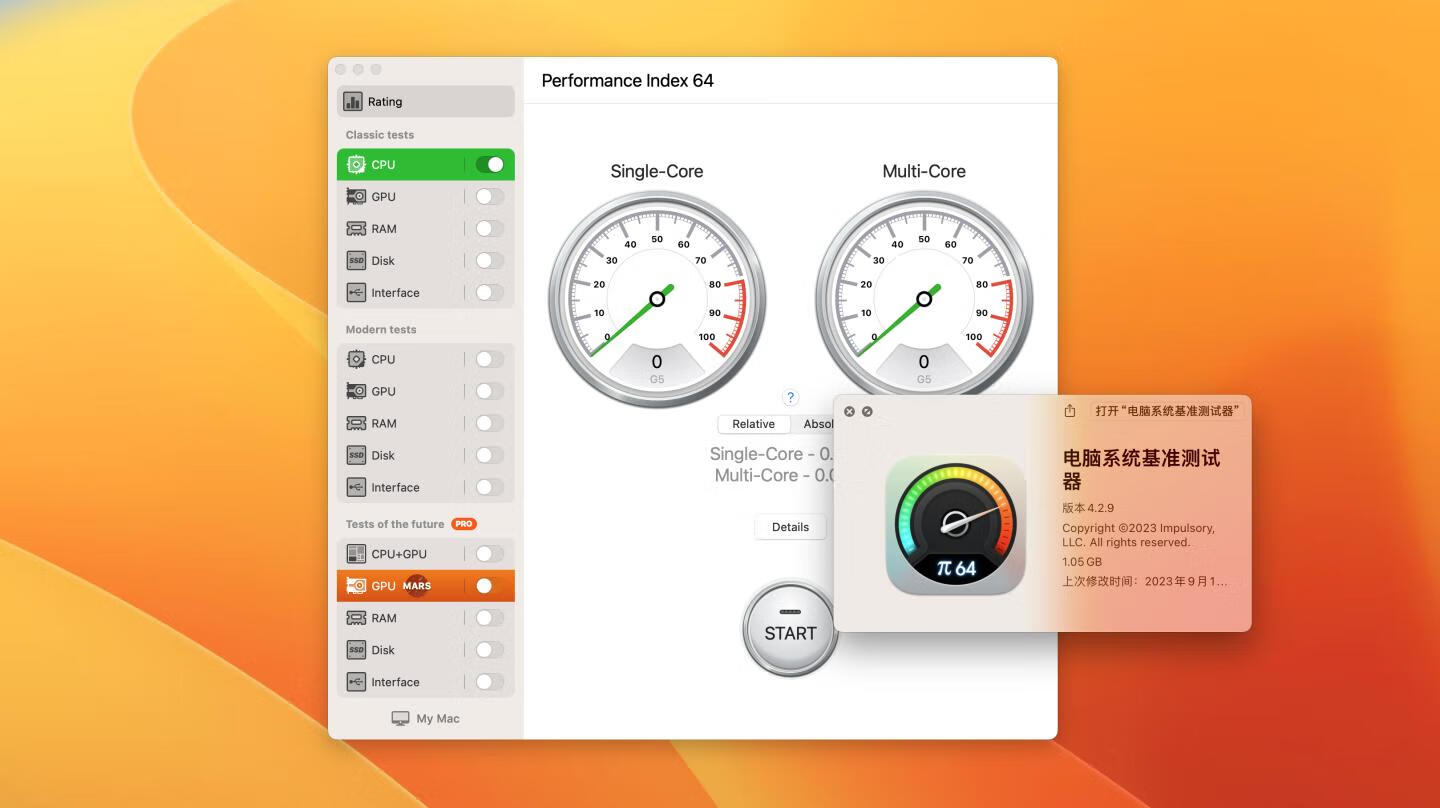
Task: Click the Modern tests CPU chip icon
Action: (x=356, y=359)
